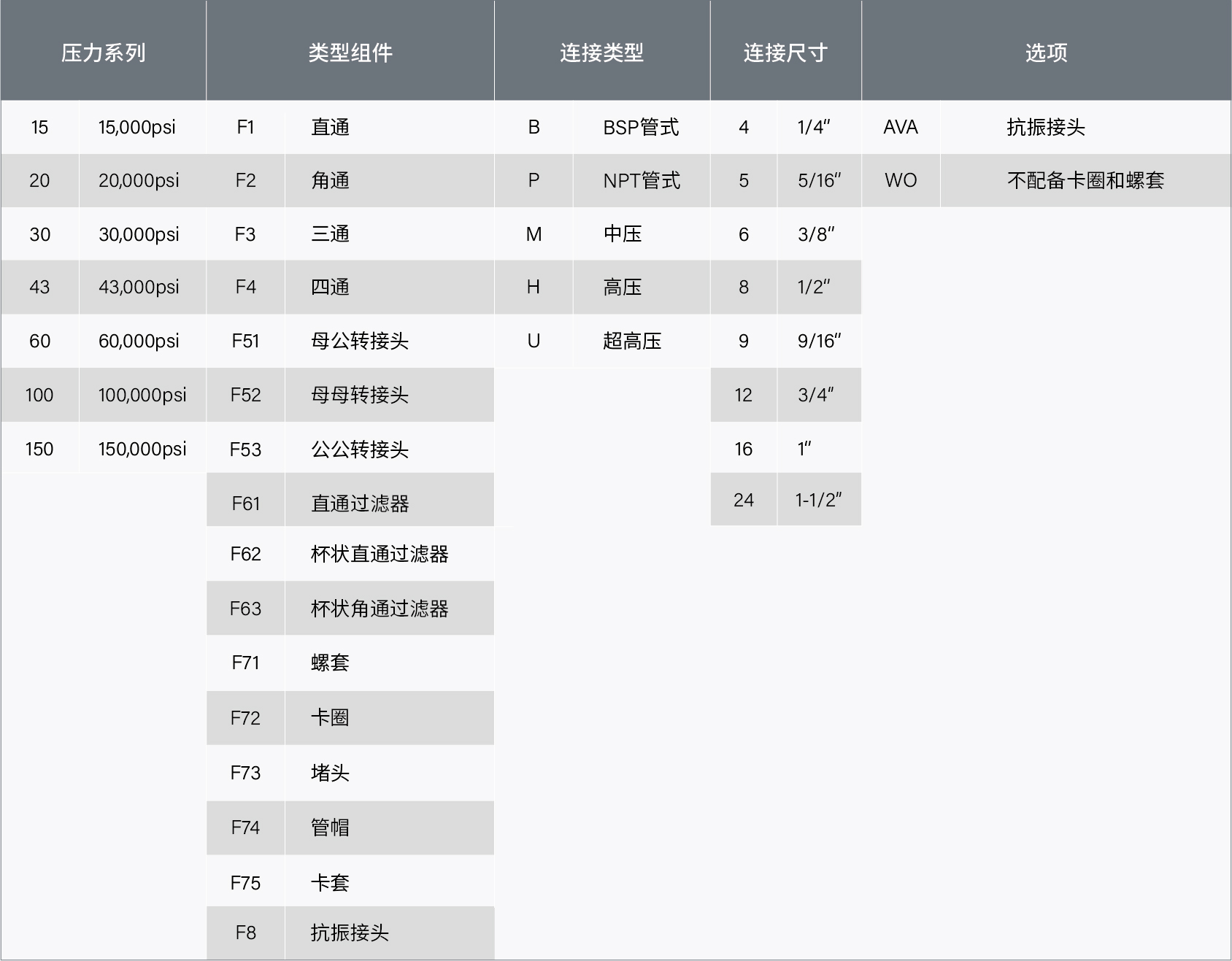The height and width of the screenshot is (961, 1232).
Task: Click the 连接类型 column header
Action: 602,51
